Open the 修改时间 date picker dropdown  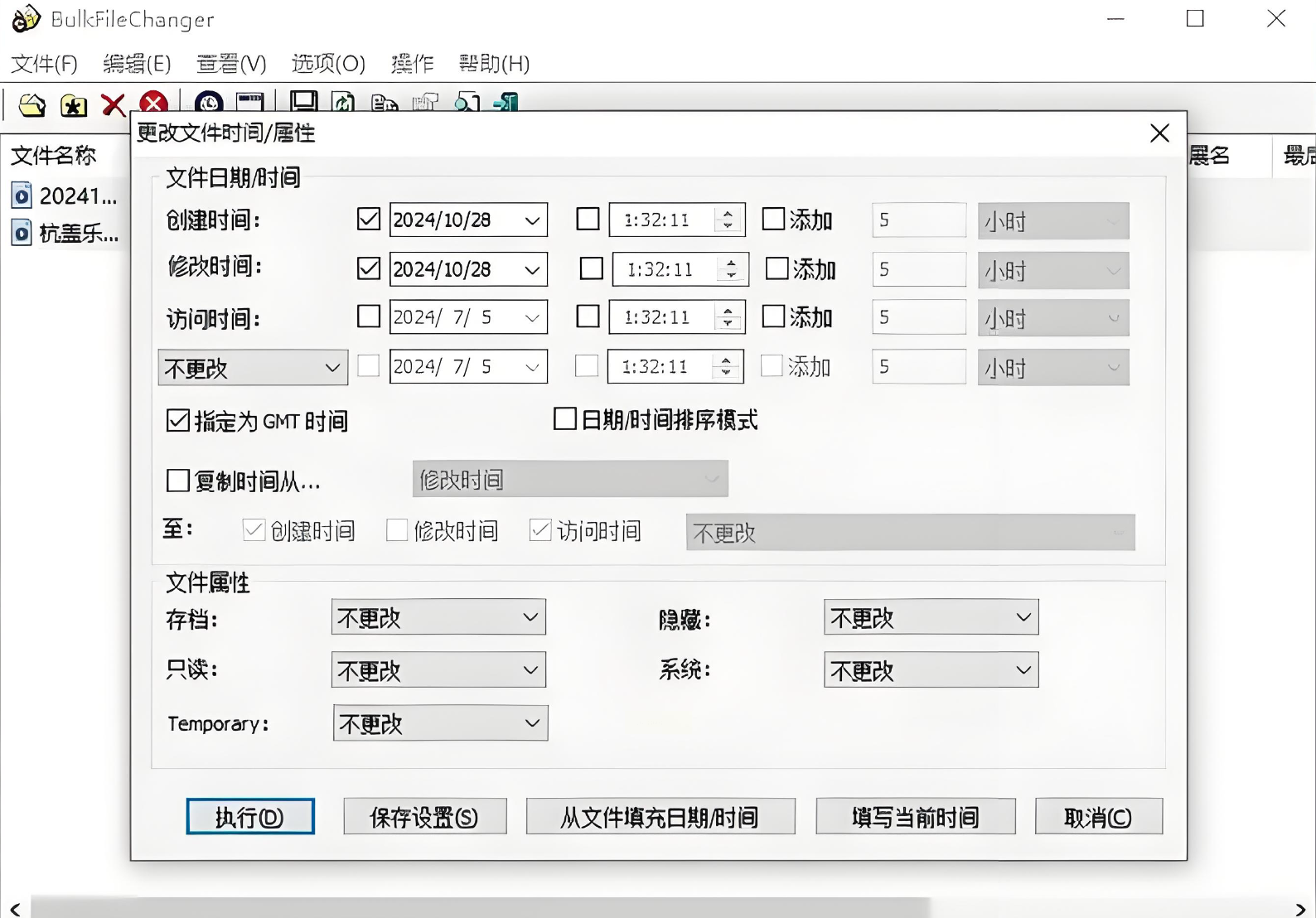532,270
